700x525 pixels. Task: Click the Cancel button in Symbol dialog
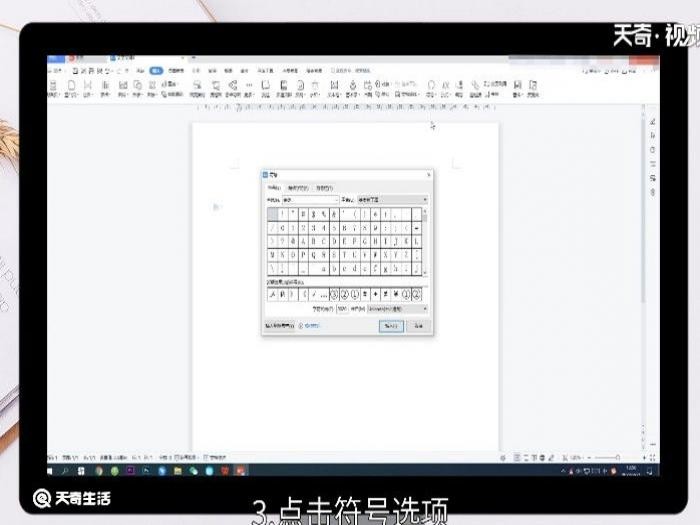point(418,326)
